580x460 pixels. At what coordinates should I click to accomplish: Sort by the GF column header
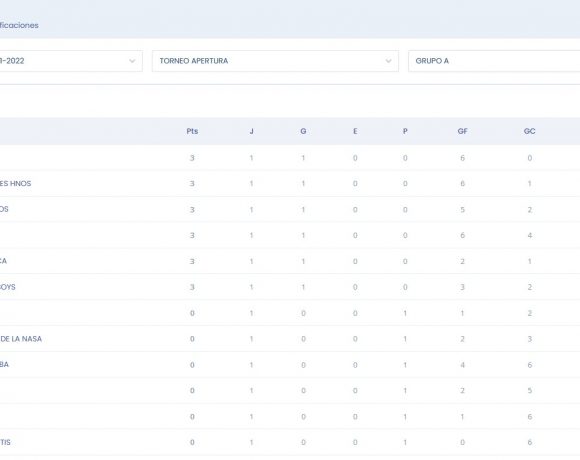click(x=462, y=131)
